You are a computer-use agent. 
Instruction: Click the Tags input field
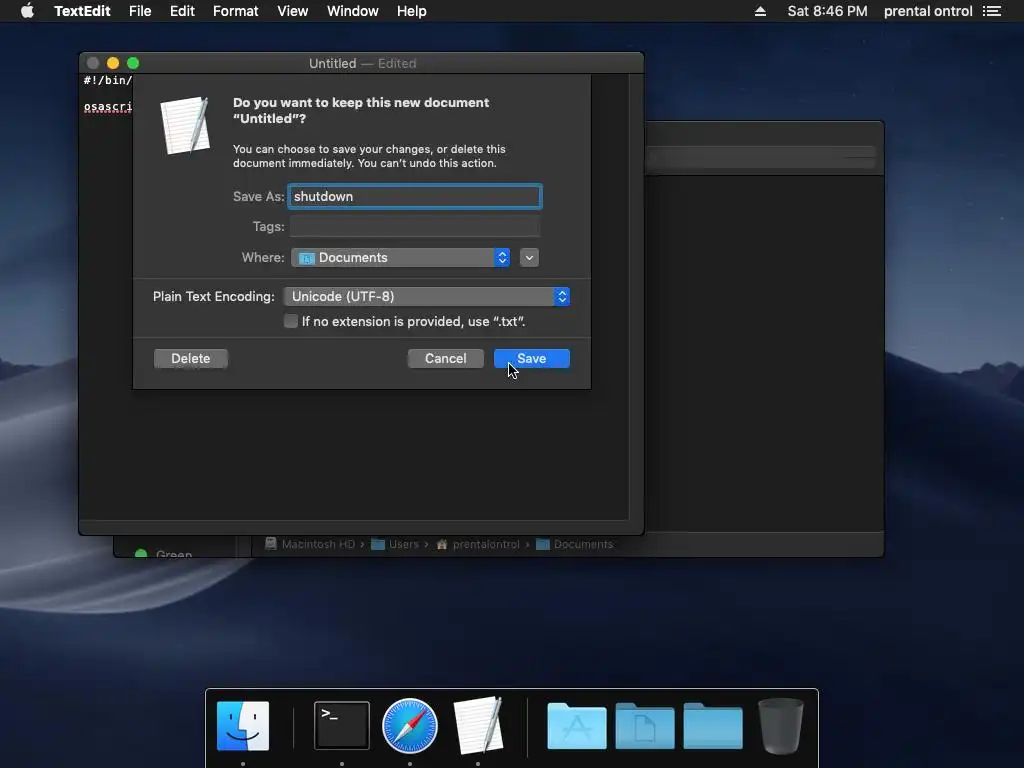(415, 227)
